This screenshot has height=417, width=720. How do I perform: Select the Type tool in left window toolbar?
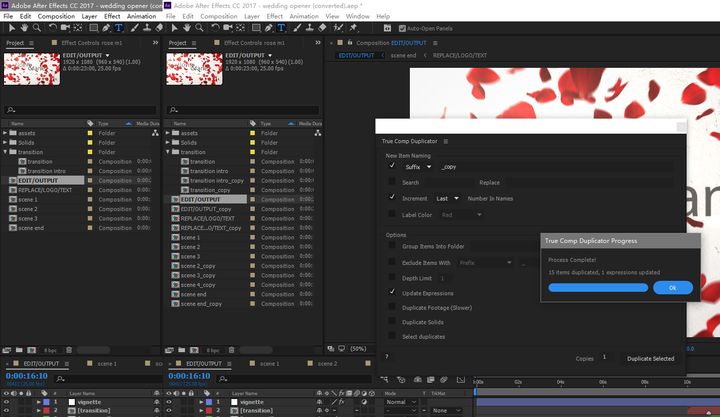point(118,28)
